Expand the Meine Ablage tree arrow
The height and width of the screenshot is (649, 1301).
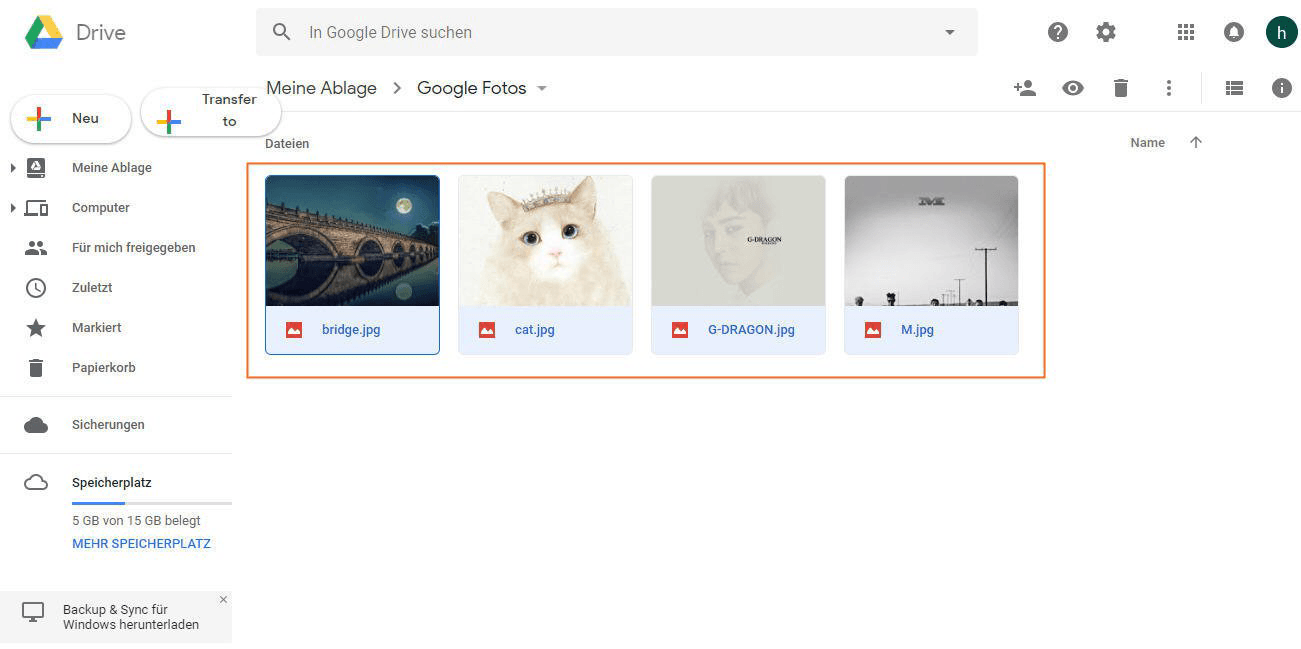point(13,168)
